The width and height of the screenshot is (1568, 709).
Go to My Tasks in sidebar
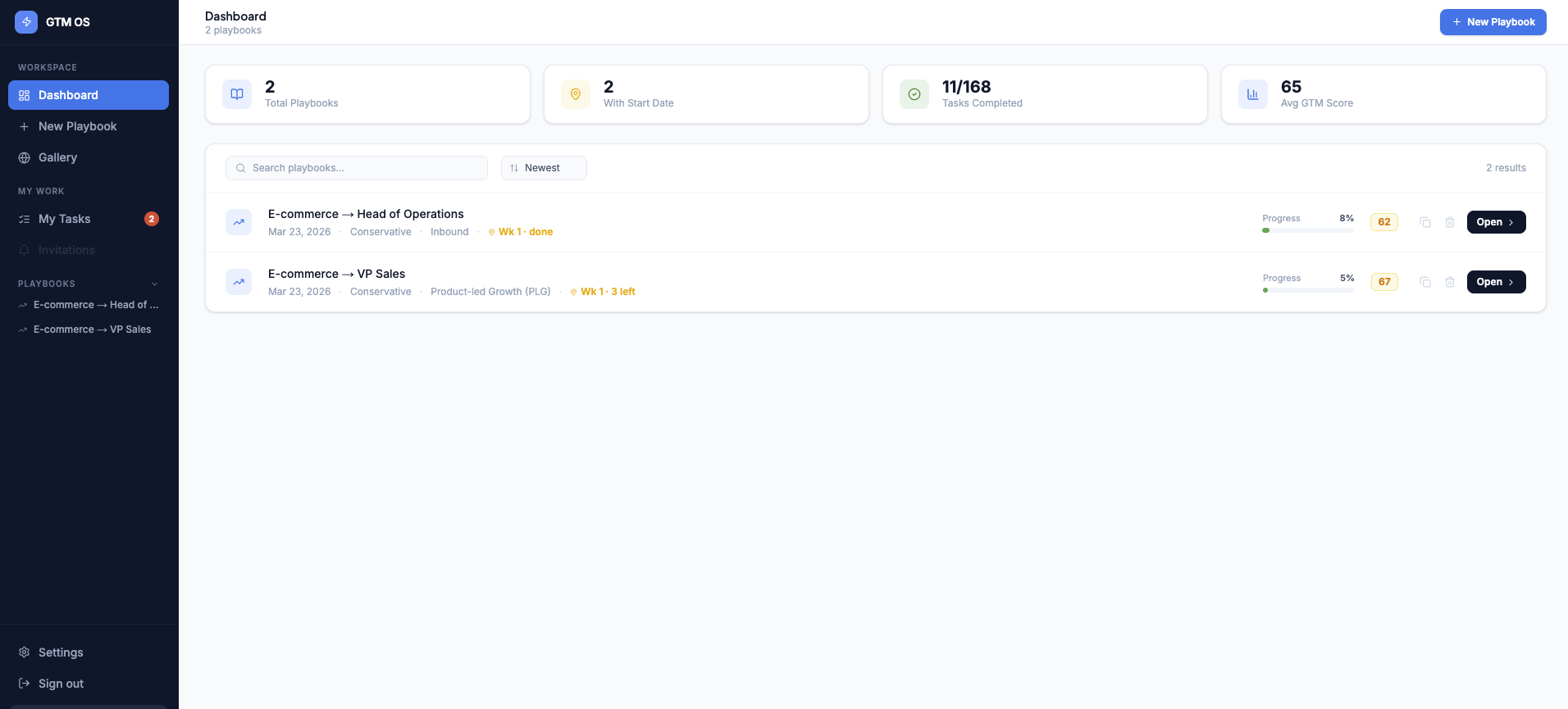(89, 219)
